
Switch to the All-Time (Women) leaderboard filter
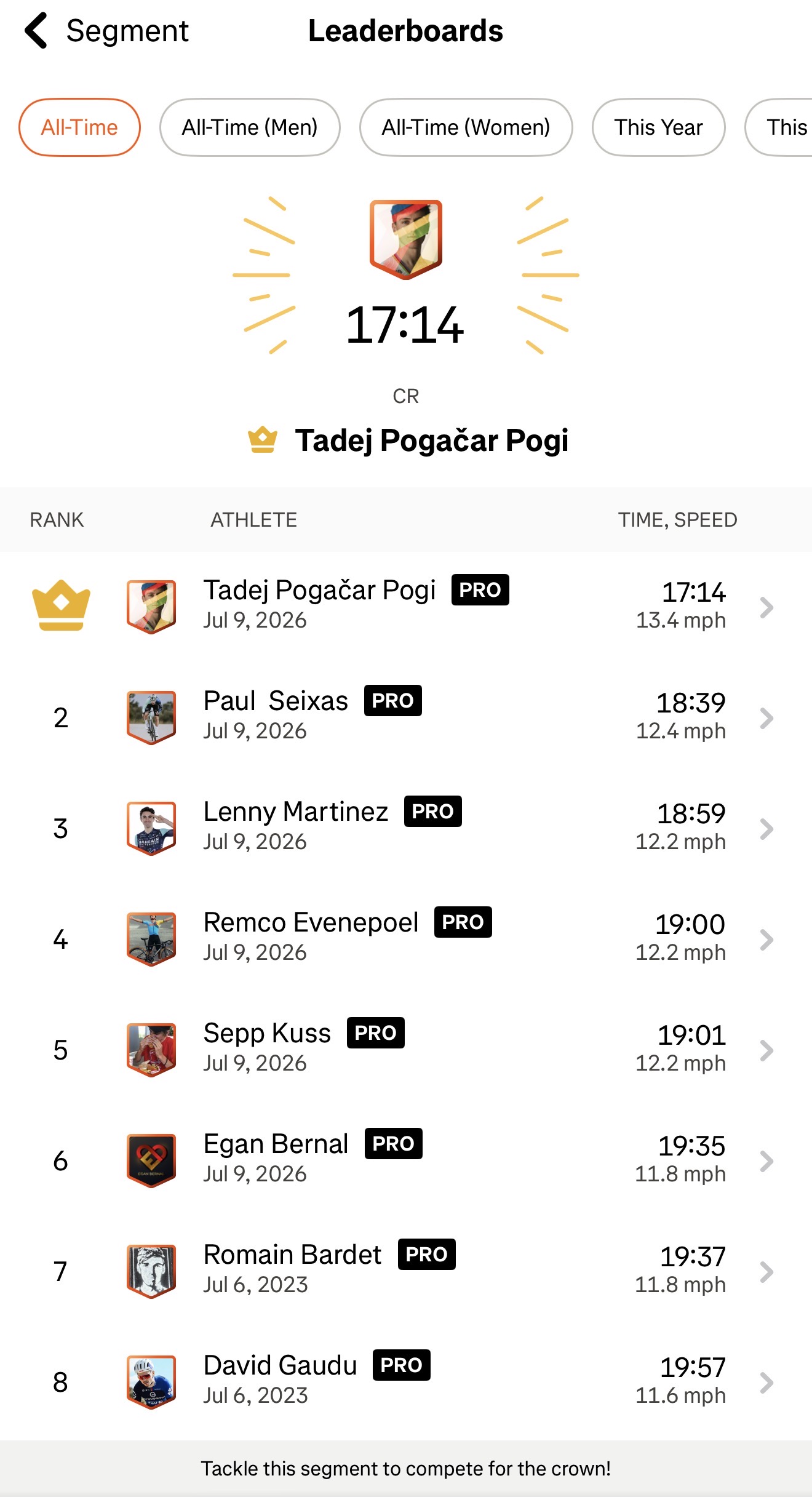pos(466,127)
